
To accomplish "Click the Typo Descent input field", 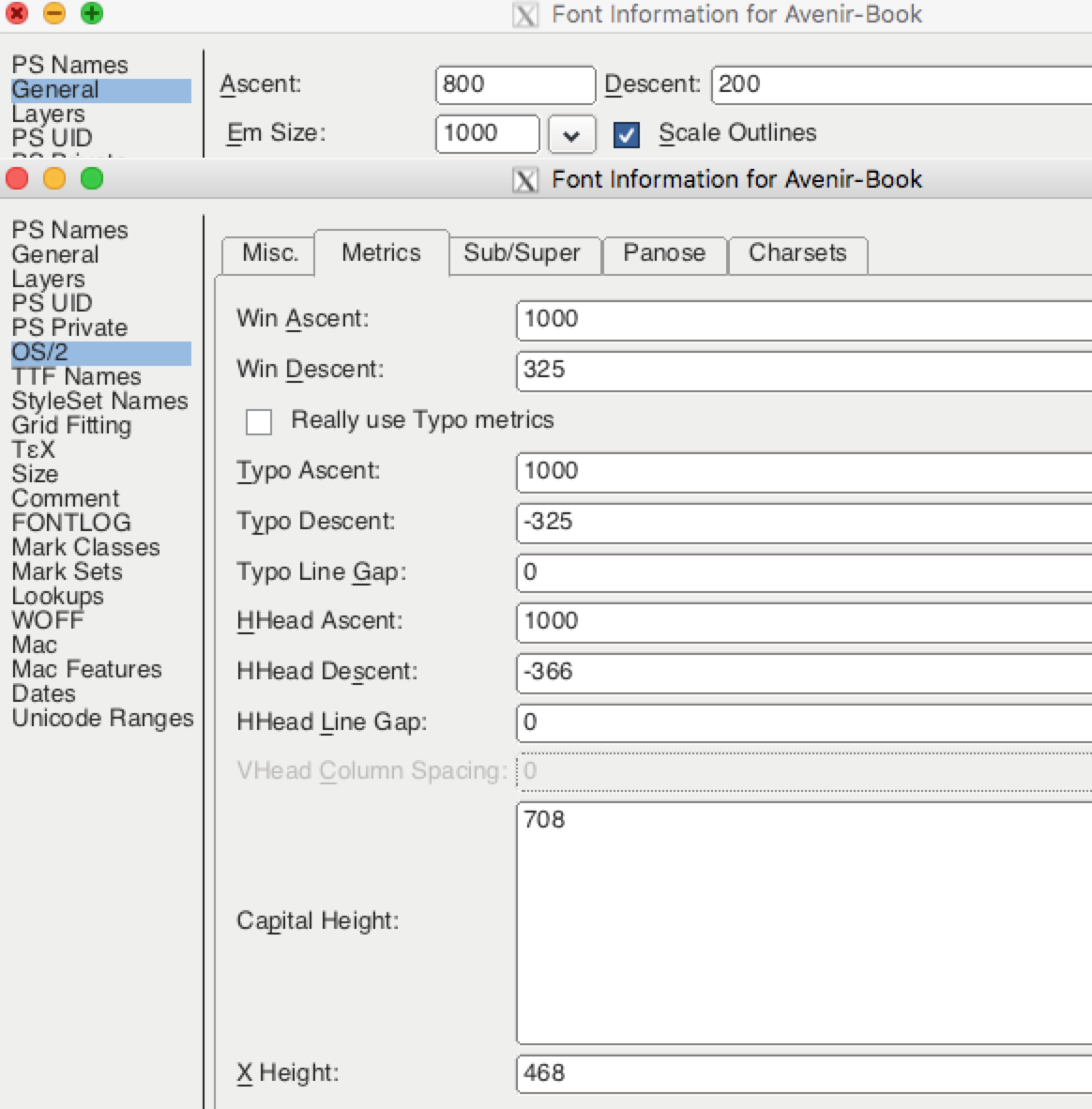I will (x=805, y=523).
